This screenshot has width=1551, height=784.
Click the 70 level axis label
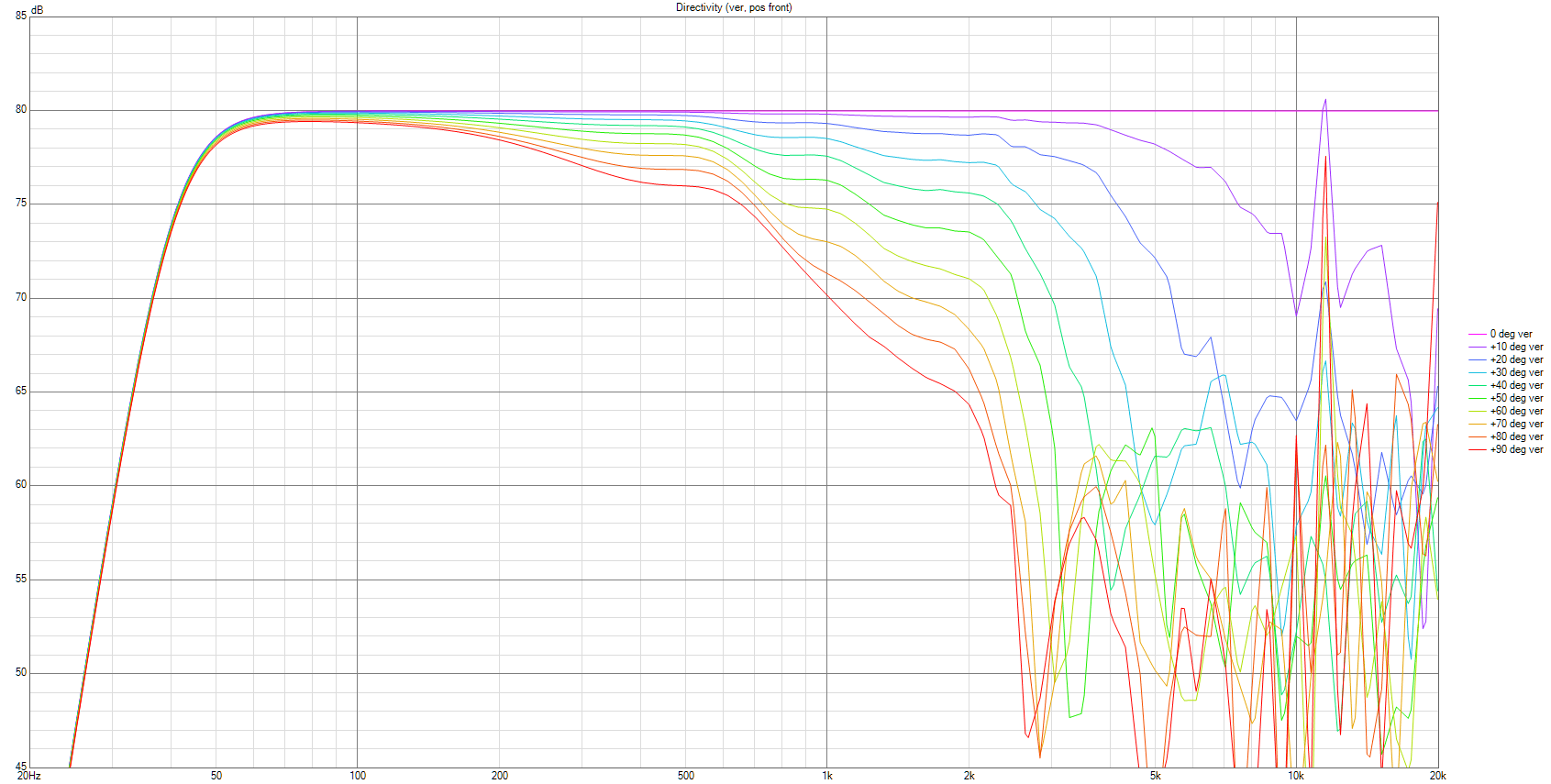pos(21,297)
